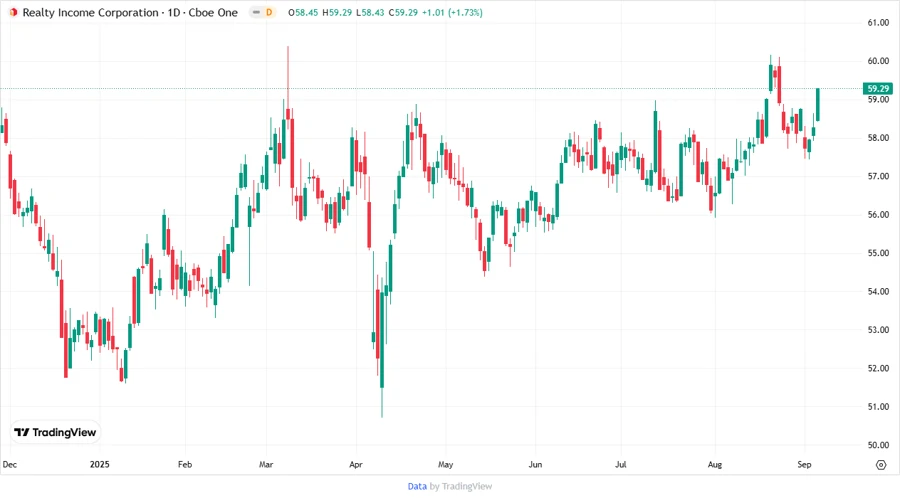The image size is (900, 498).
Task: Click the 53.00 price axis label
Action: [878, 330]
